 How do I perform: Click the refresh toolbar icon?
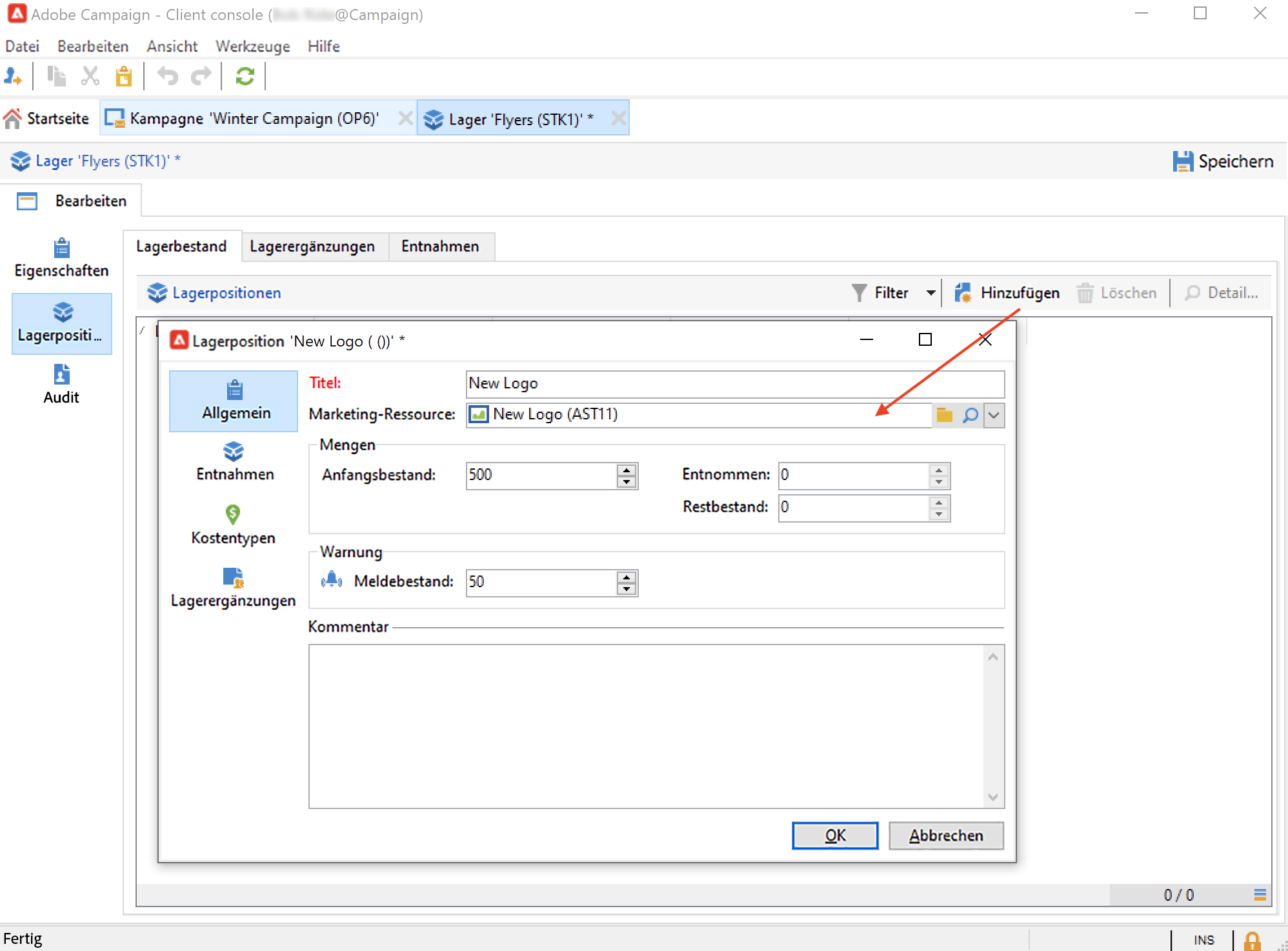(245, 77)
